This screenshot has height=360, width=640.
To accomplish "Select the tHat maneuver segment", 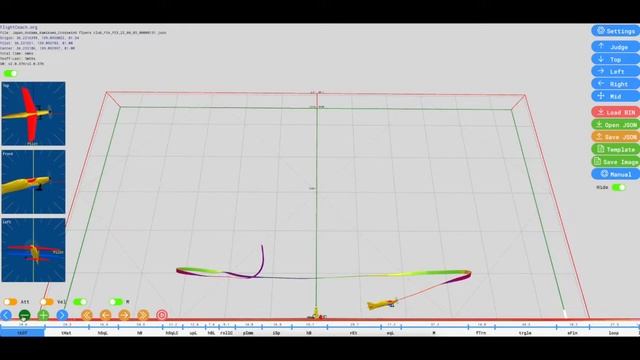I will [x=66, y=333].
